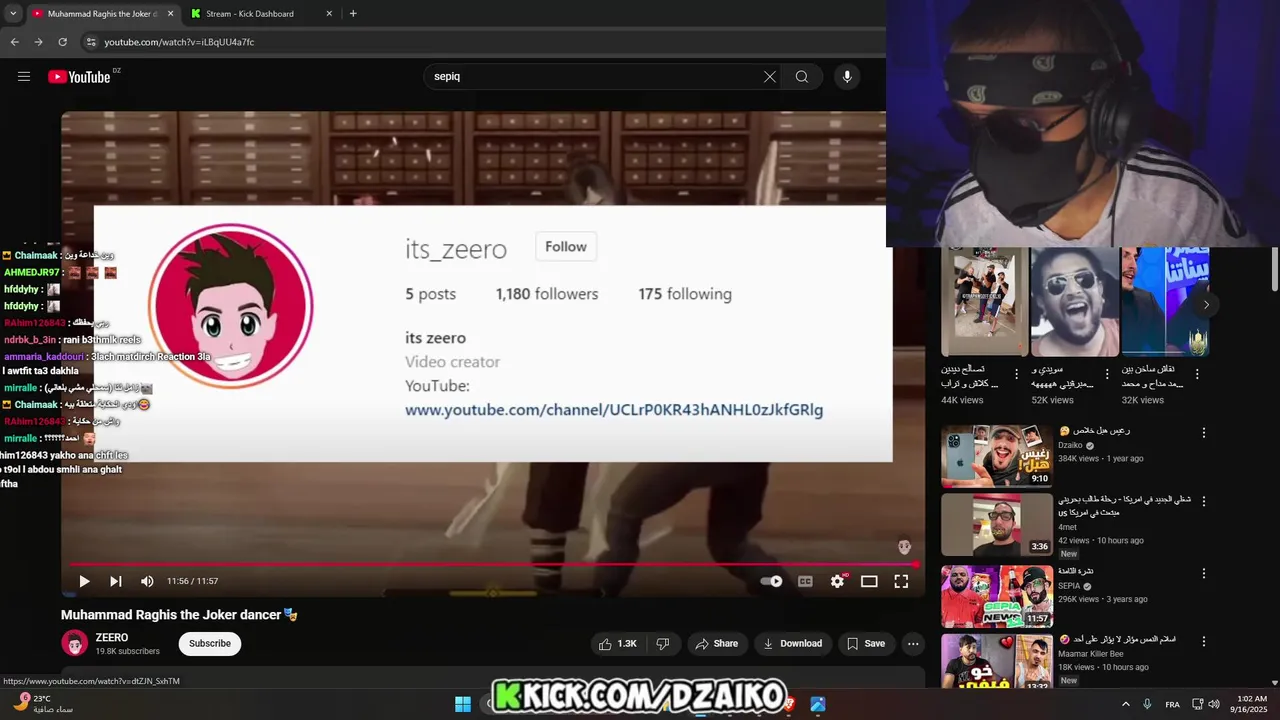Screen dimensions: 1280x720
Task: Clear the search box with the X
Action: pos(770,76)
